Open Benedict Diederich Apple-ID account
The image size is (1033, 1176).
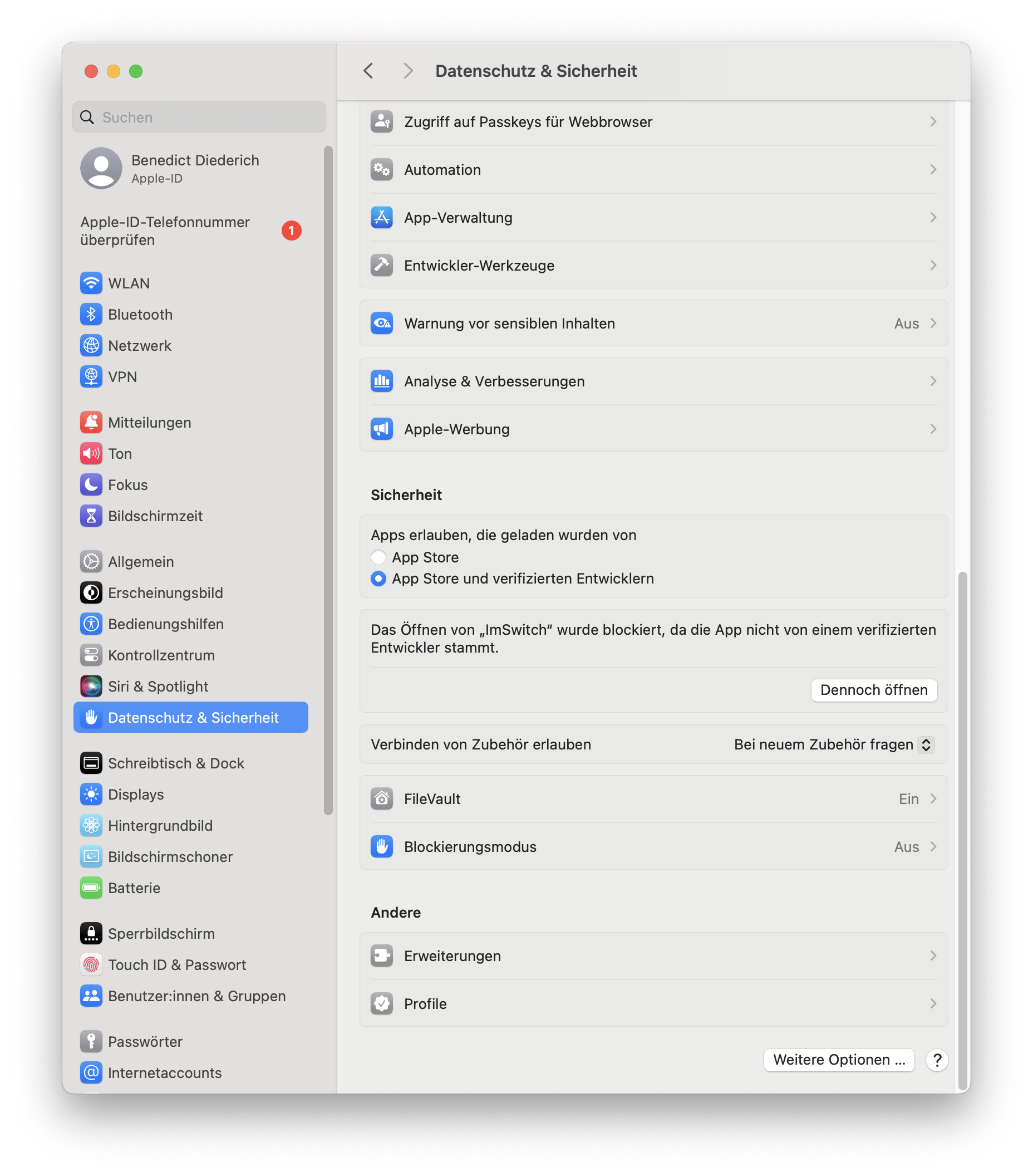point(191,169)
